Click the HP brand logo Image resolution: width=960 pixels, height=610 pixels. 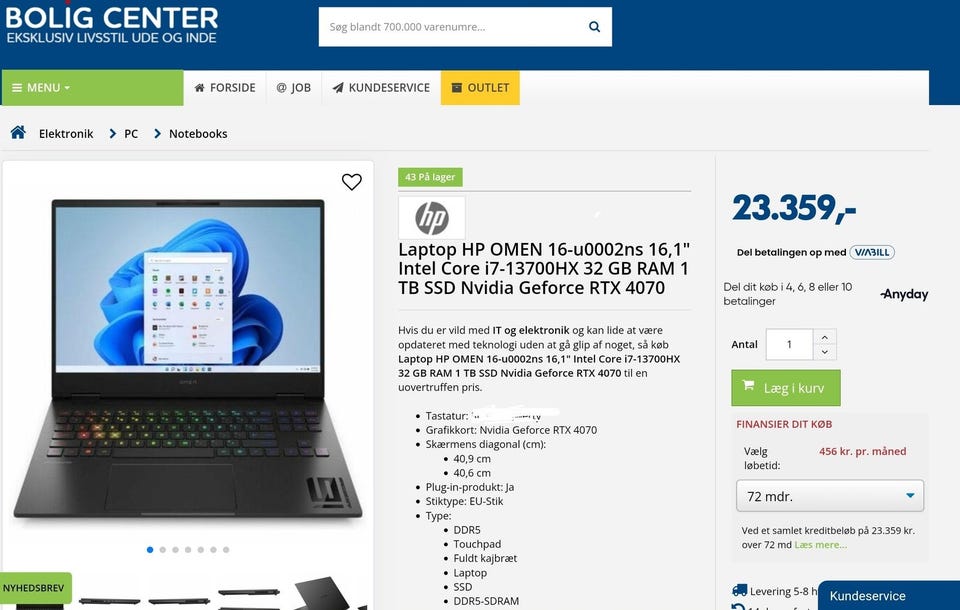432,217
